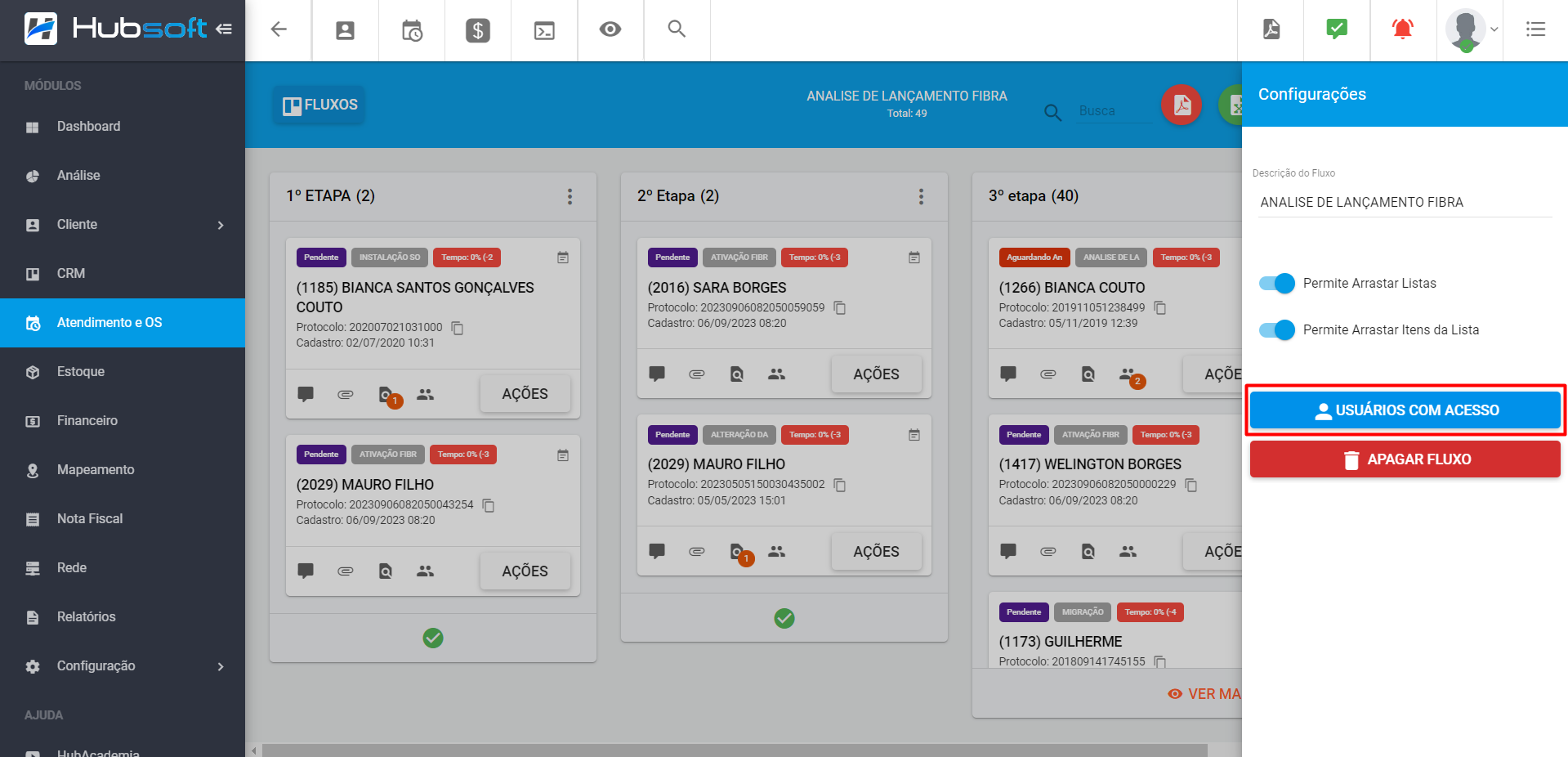
Task: Click the magnifier icon beside Busca field
Action: click(1053, 113)
